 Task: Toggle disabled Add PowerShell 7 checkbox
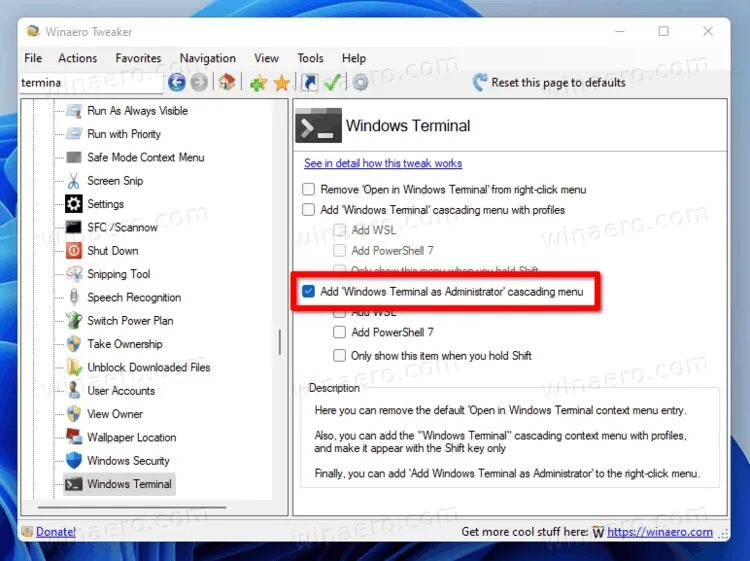pyautogui.click(x=340, y=251)
